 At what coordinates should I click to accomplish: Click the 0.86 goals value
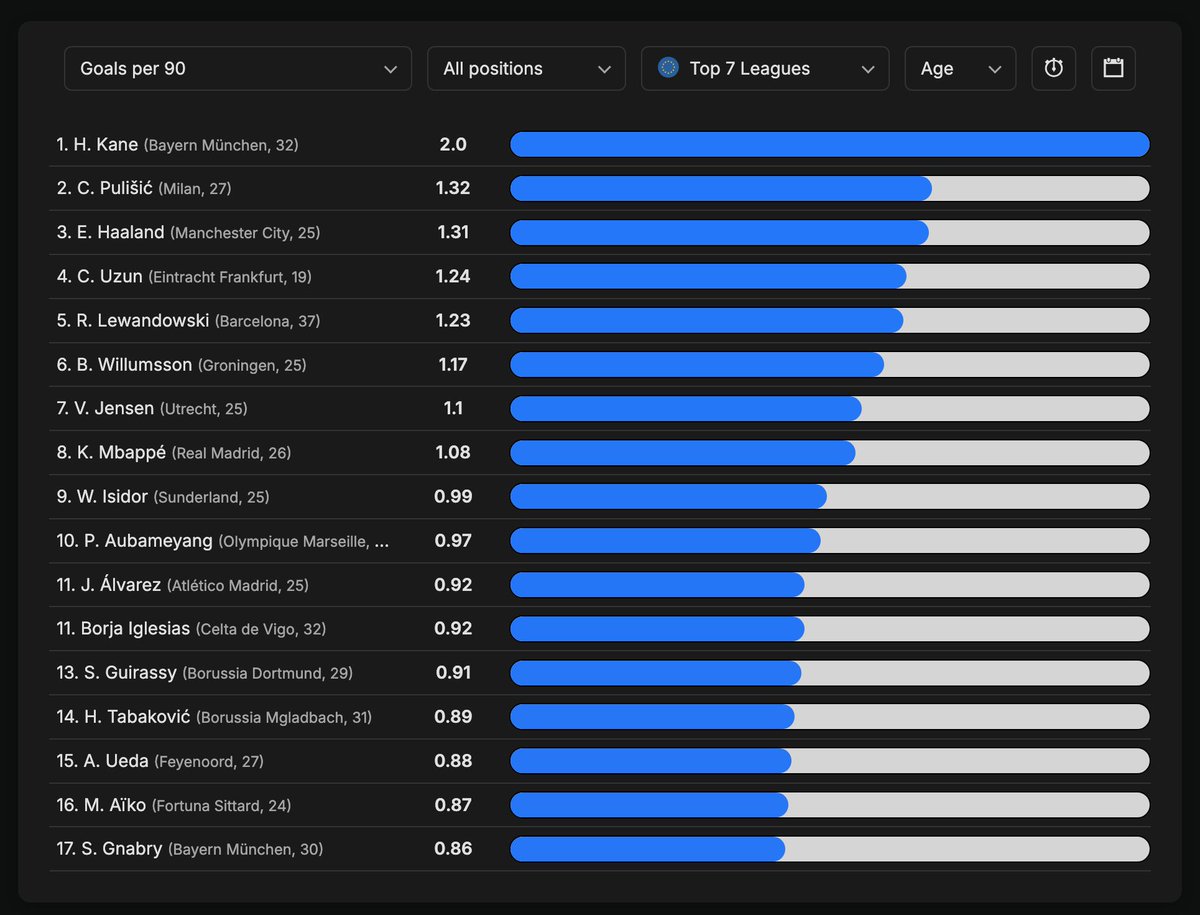[x=453, y=849]
